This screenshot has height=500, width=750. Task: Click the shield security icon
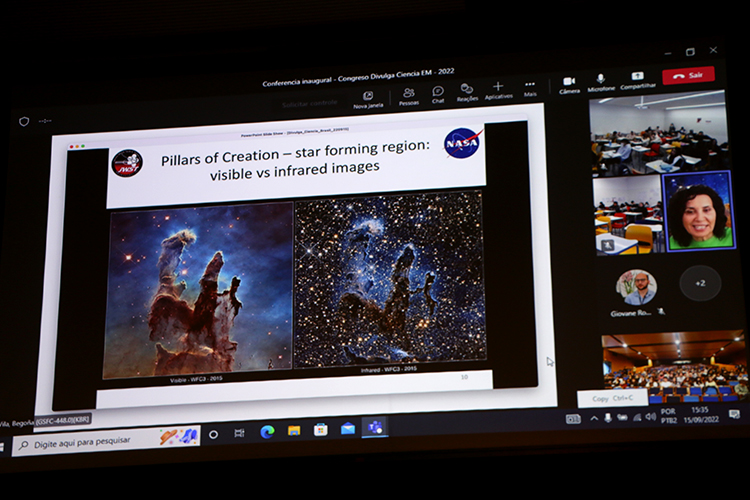[x=24, y=122]
